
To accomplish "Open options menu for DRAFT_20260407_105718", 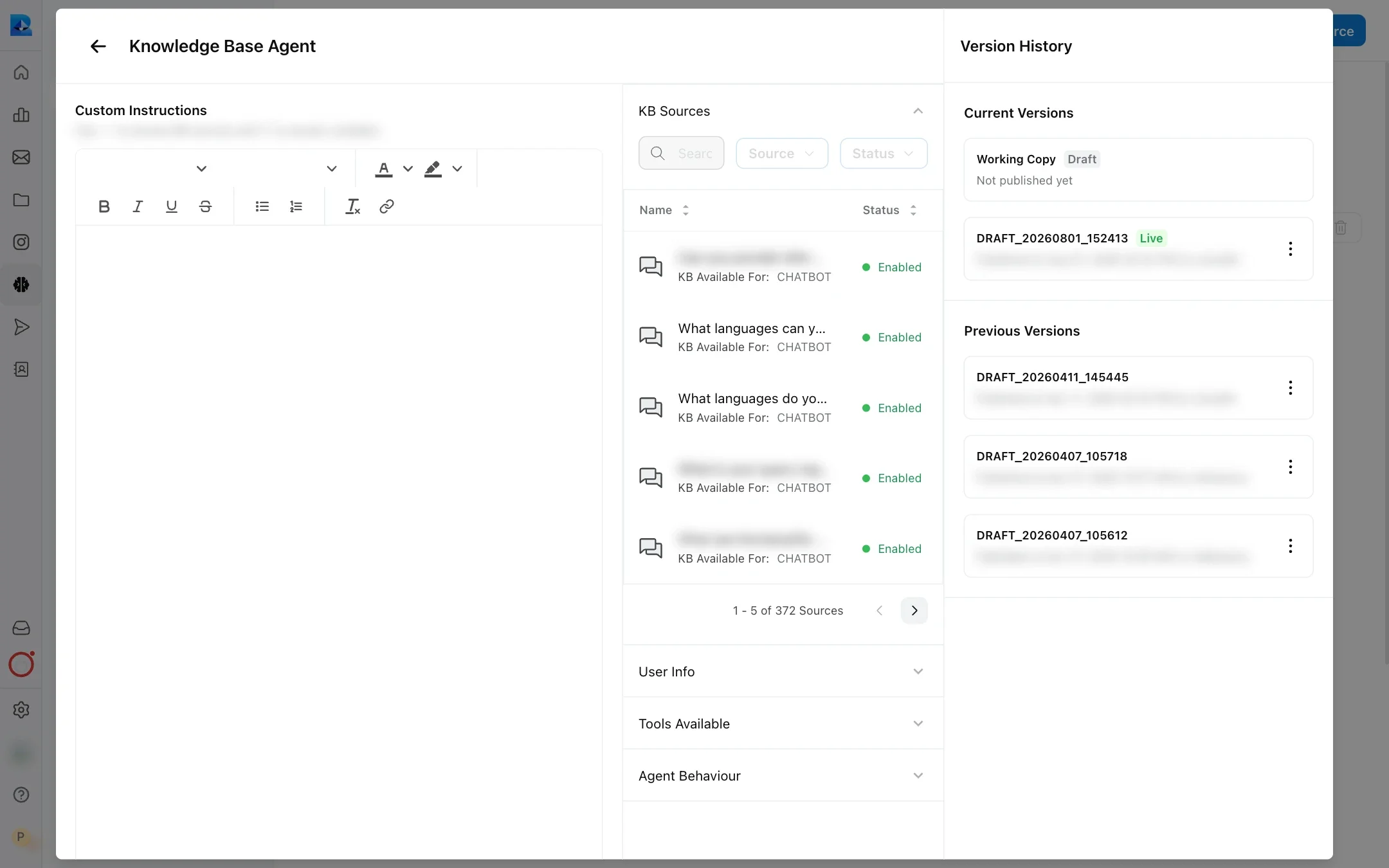I will tap(1290, 467).
